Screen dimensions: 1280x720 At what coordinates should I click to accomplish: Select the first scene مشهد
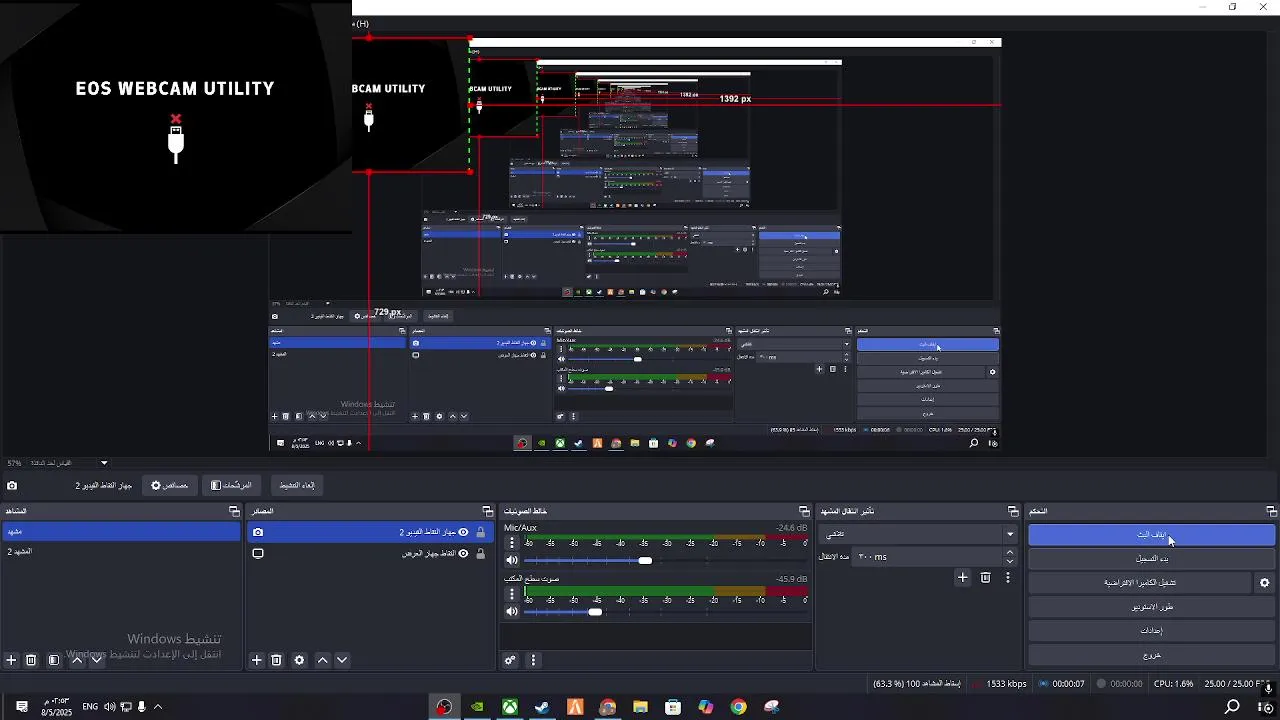click(121, 532)
